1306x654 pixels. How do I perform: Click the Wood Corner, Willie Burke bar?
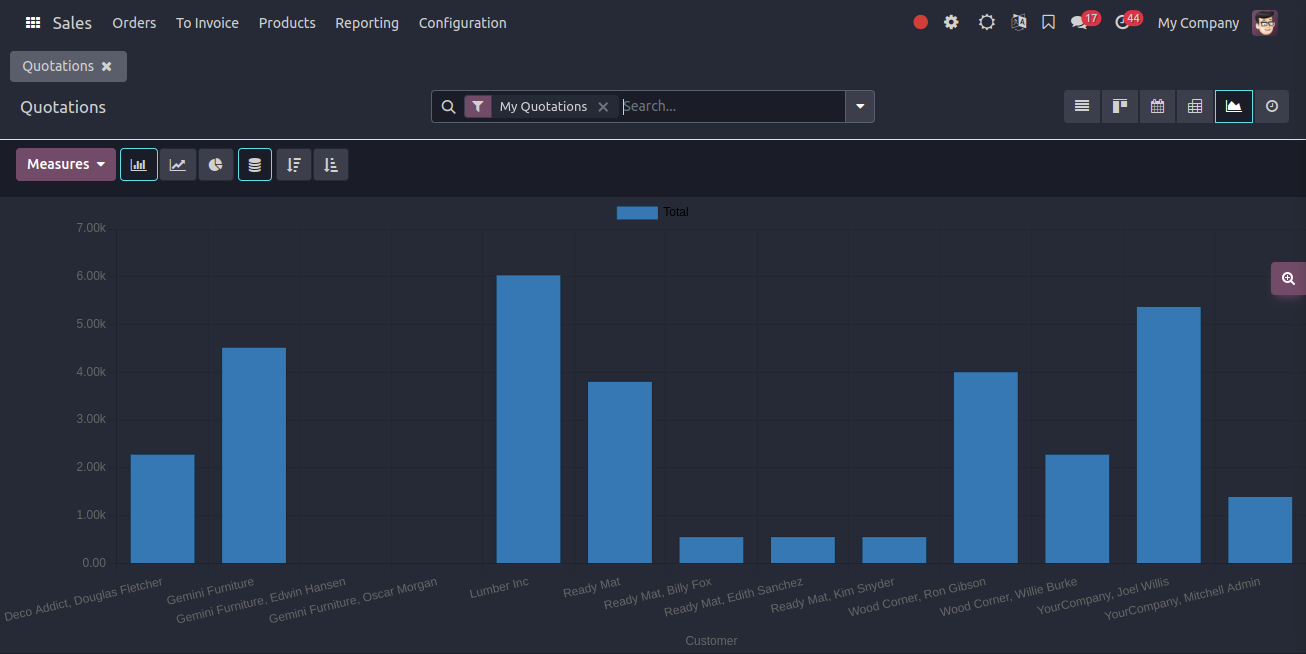tap(1077, 509)
